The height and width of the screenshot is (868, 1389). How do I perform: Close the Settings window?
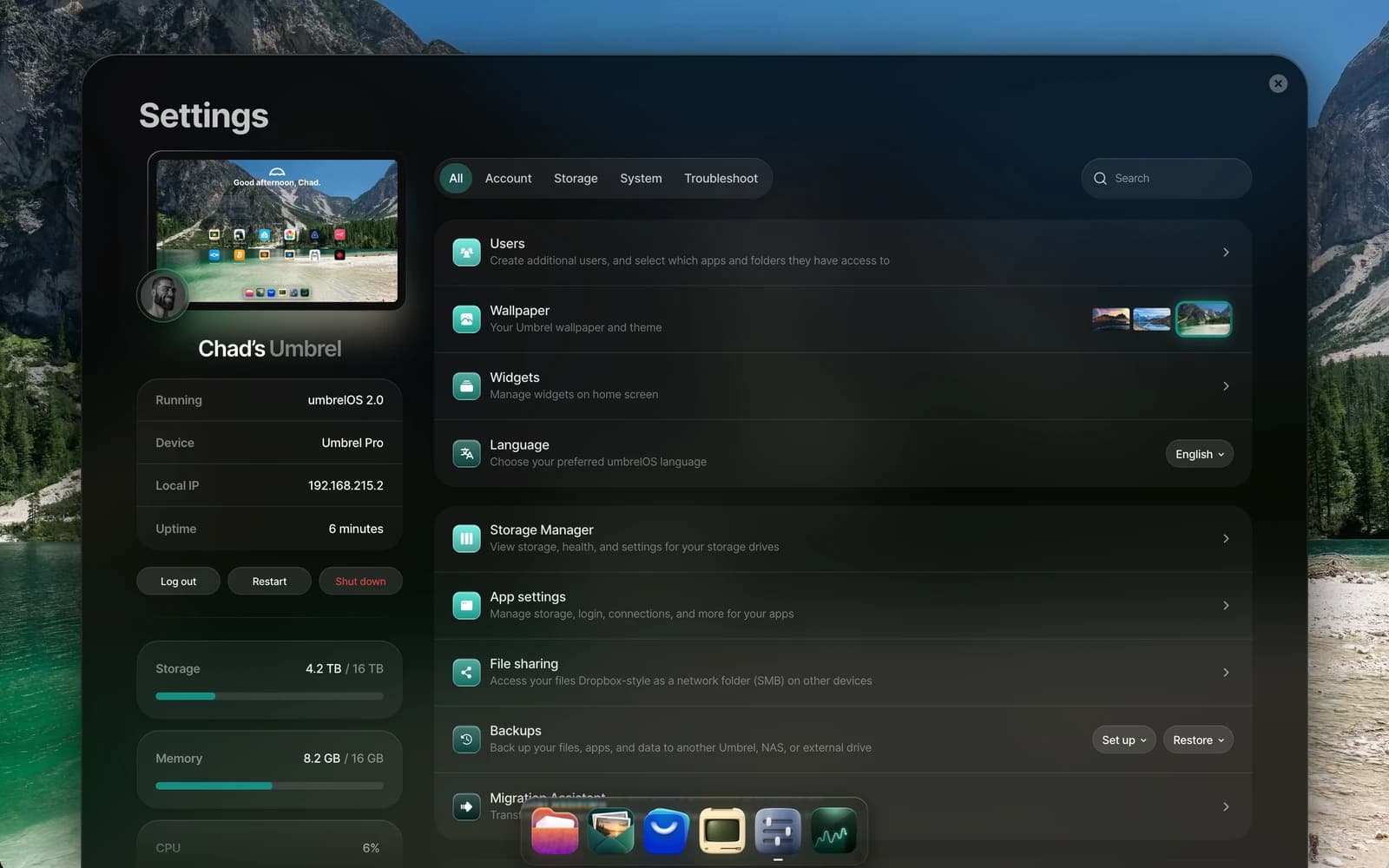[1278, 83]
